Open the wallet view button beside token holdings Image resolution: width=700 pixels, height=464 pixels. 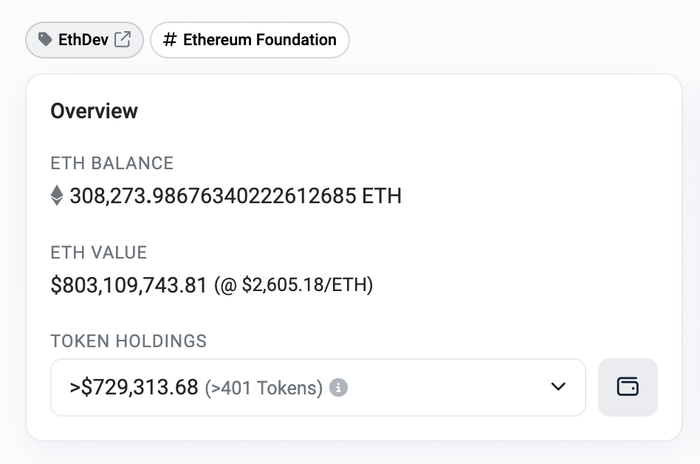pos(627,387)
